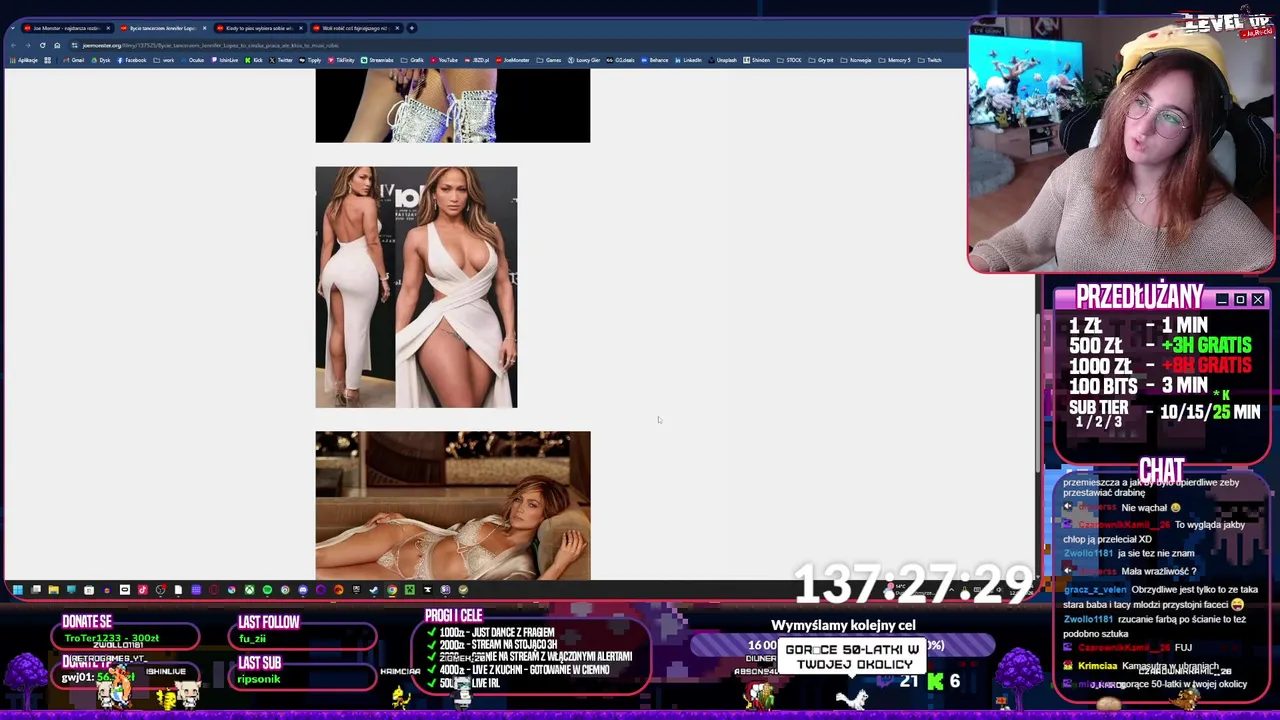Click the photo of woman lying on sofa
The height and width of the screenshot is (720, 1280).
coord(453,506)
